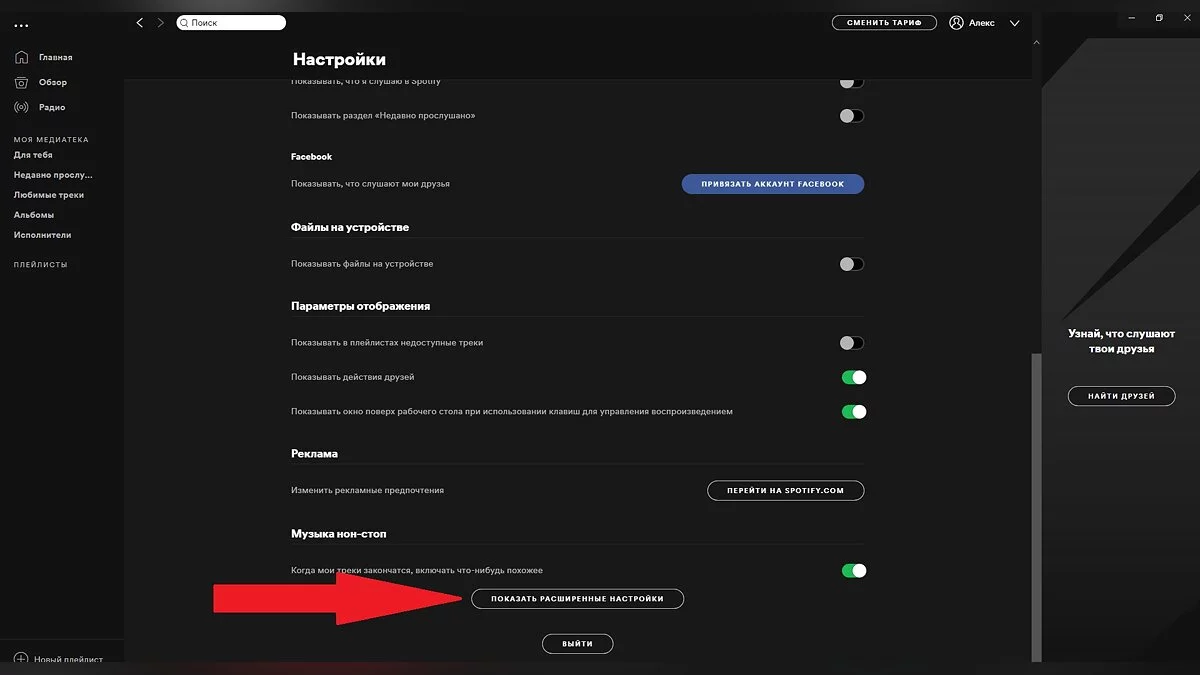The image size is (1200, 675).
Task: Click the Главная home icon
Action: tap(21, 57)
